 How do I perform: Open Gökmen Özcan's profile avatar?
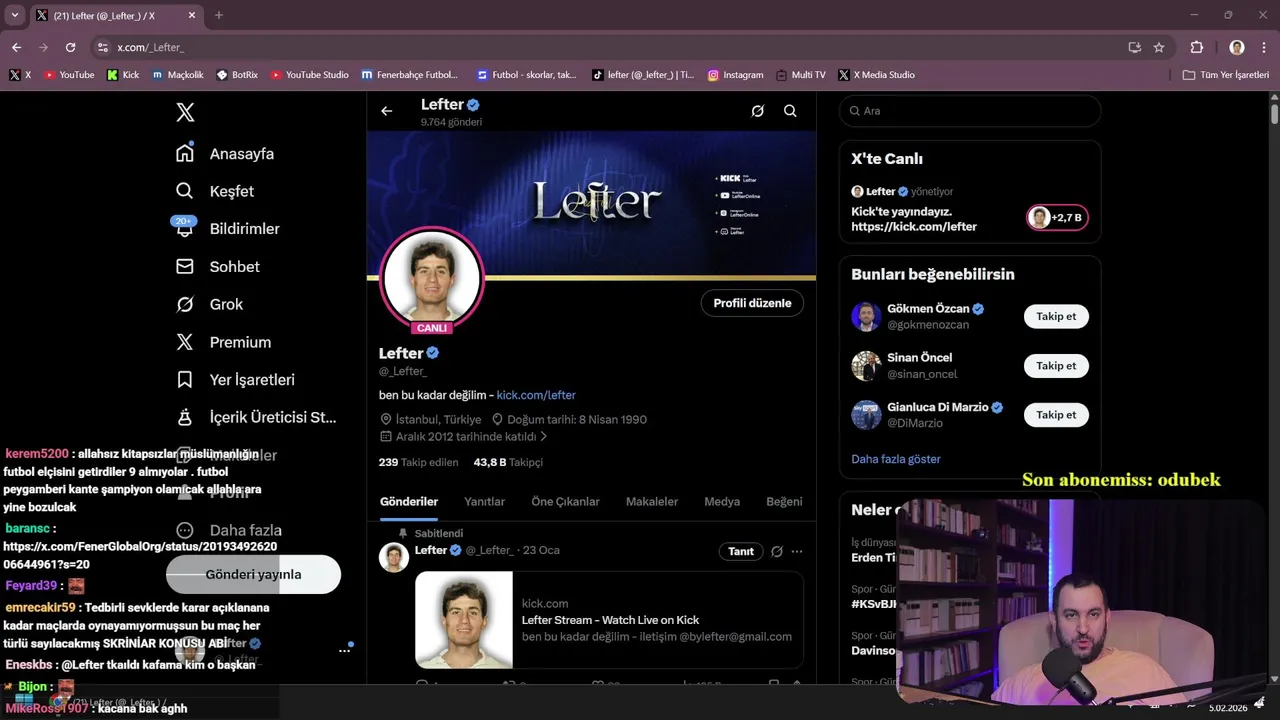pos(866,317)
